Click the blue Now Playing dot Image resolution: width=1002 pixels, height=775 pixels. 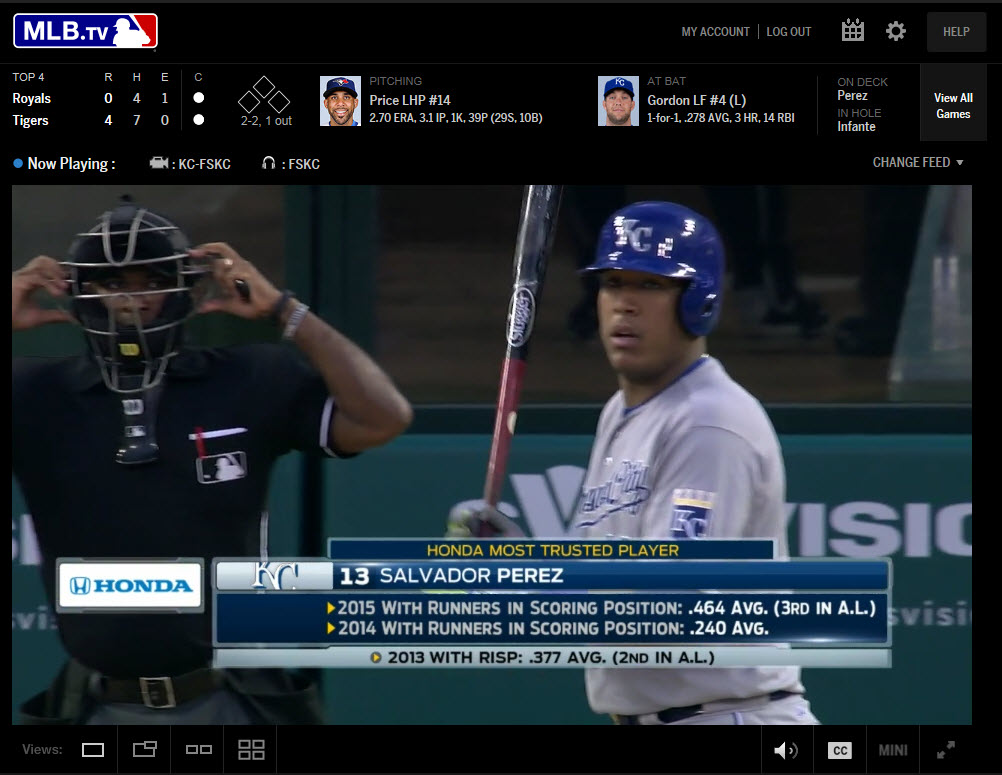click(x=18, y=163)
